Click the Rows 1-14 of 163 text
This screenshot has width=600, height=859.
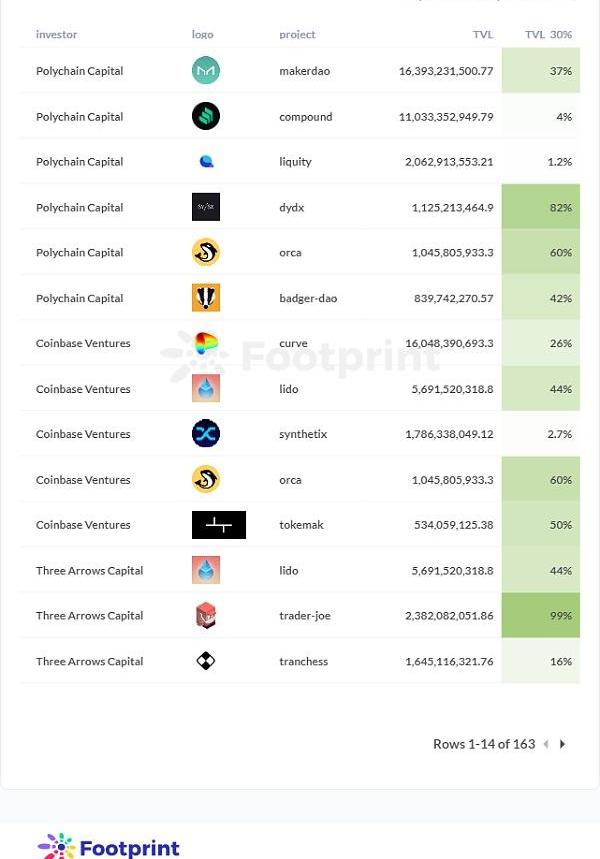tap(484, 744)
